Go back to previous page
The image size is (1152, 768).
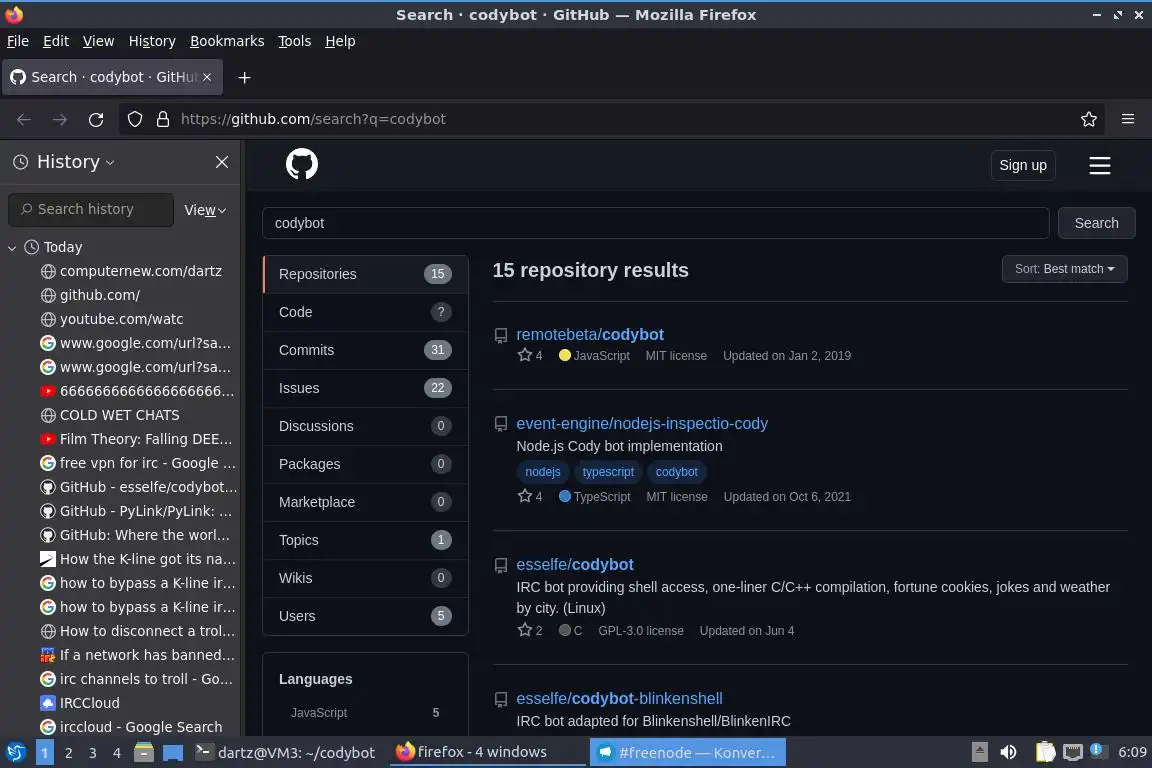pos(24,119)
